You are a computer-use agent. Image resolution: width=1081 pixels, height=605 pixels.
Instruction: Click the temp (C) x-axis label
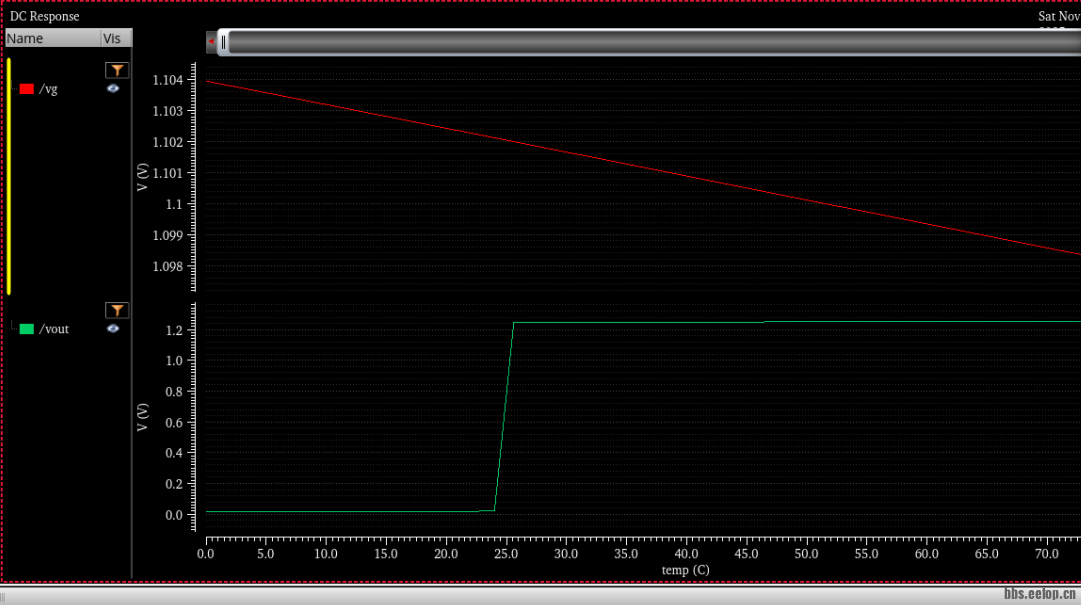pos(685,570)
